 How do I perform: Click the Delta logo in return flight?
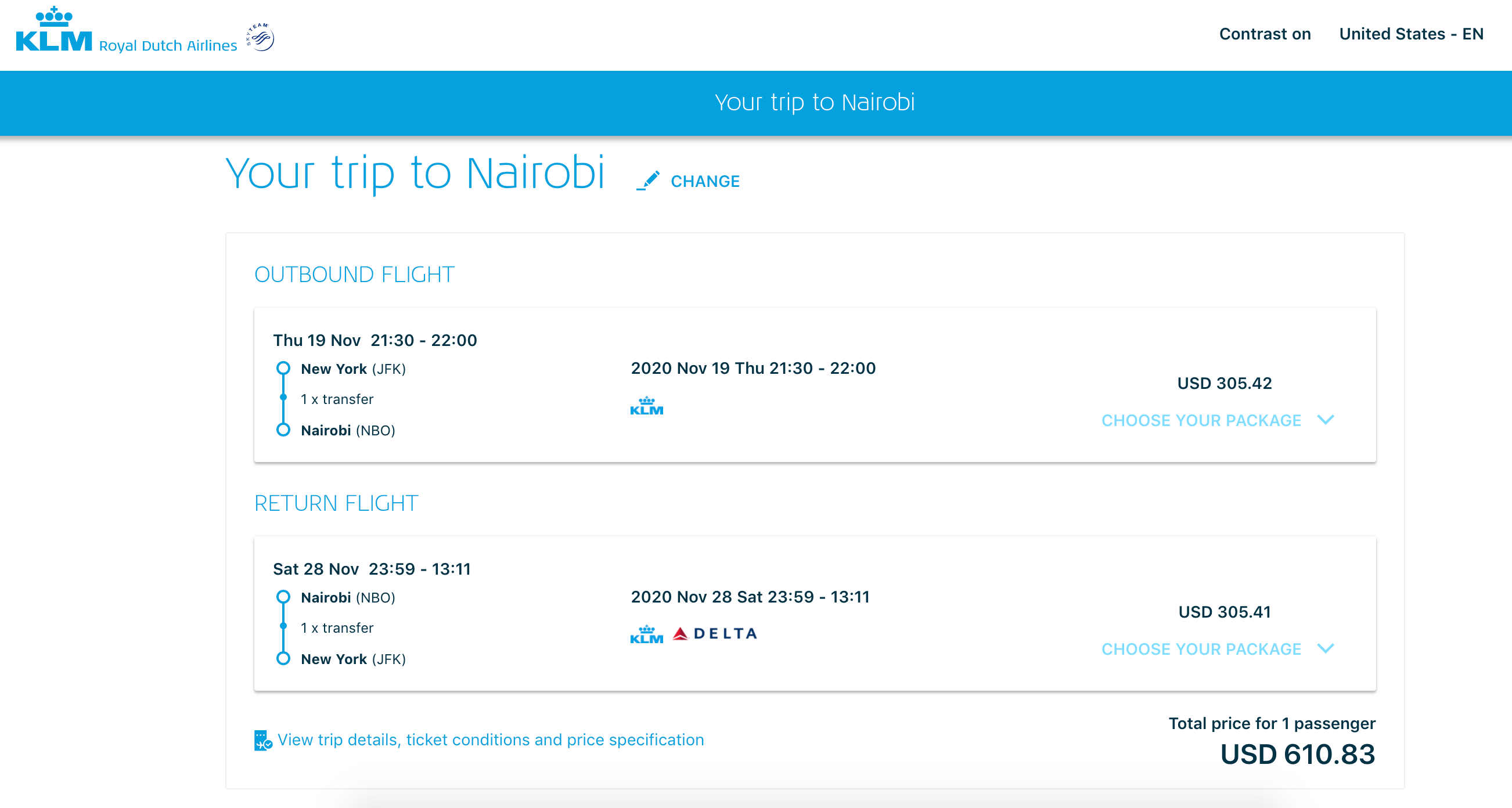715,634
